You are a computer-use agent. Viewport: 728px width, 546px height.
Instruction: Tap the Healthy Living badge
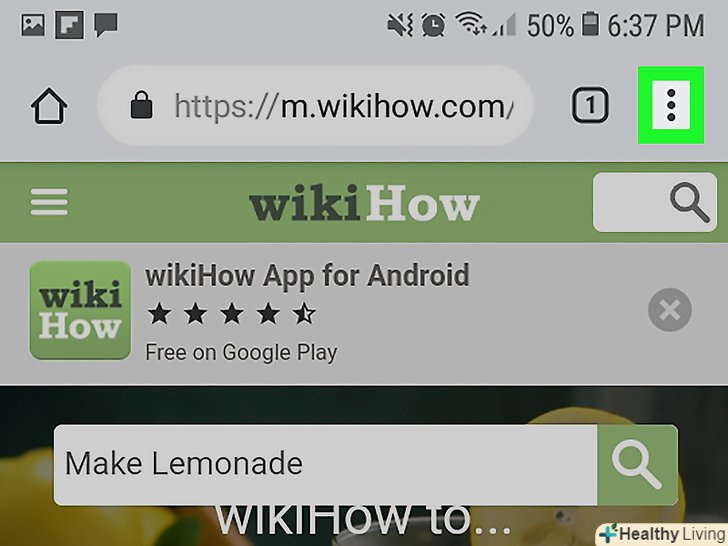(663, 534)
